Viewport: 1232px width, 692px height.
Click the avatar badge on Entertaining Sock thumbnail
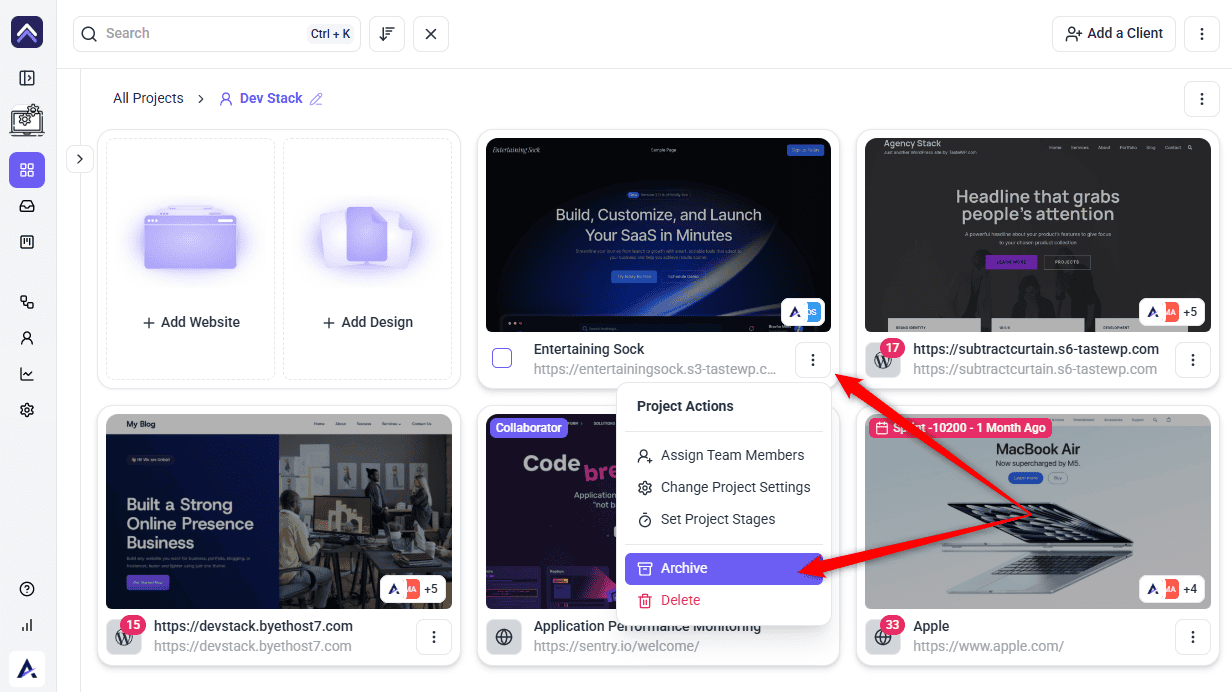803,312
